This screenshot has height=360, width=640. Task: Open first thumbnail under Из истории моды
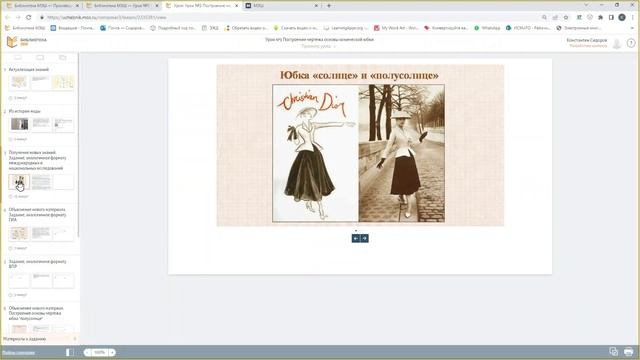[x=19, y=124]
